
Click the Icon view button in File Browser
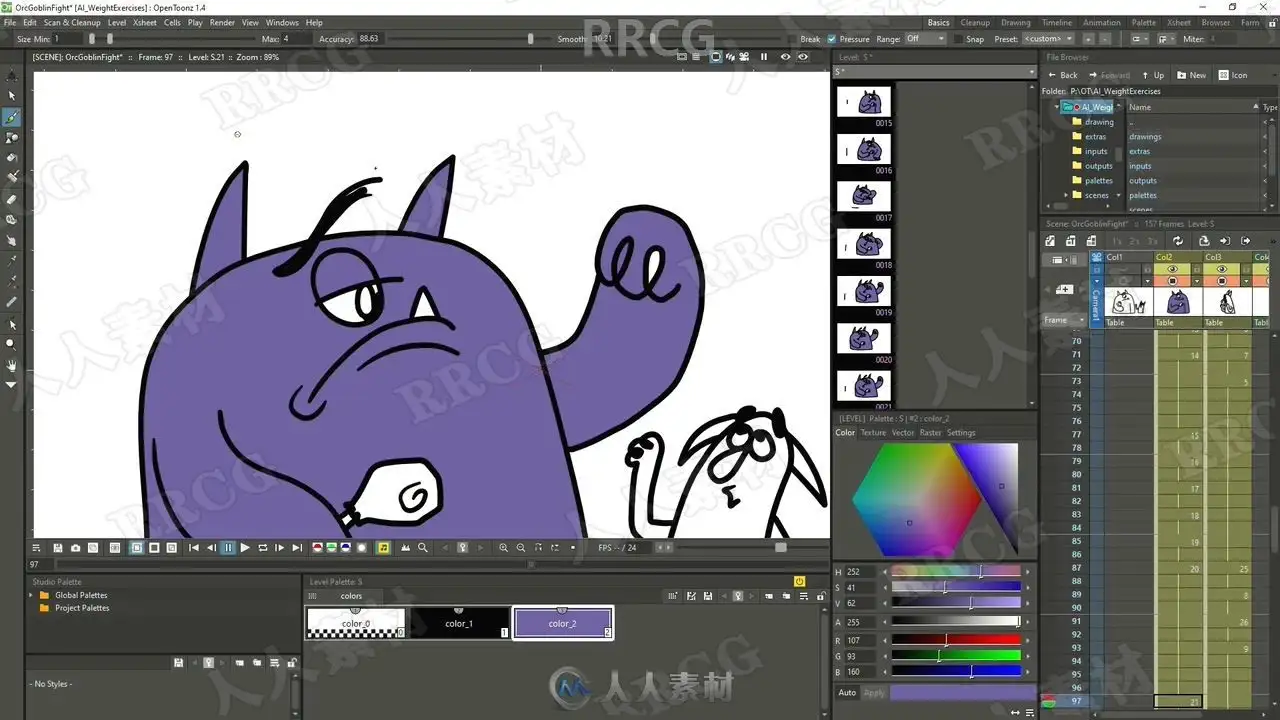pos(1232,75)
